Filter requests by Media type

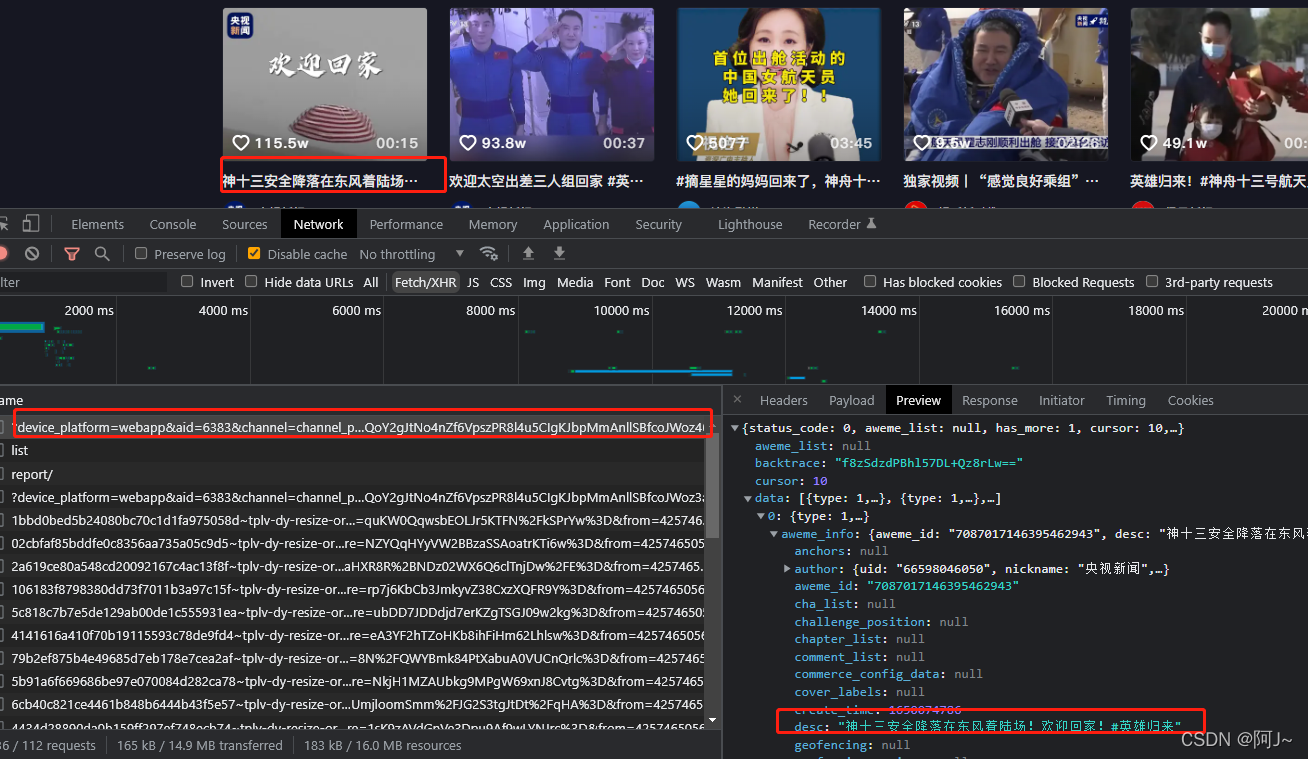575,282
